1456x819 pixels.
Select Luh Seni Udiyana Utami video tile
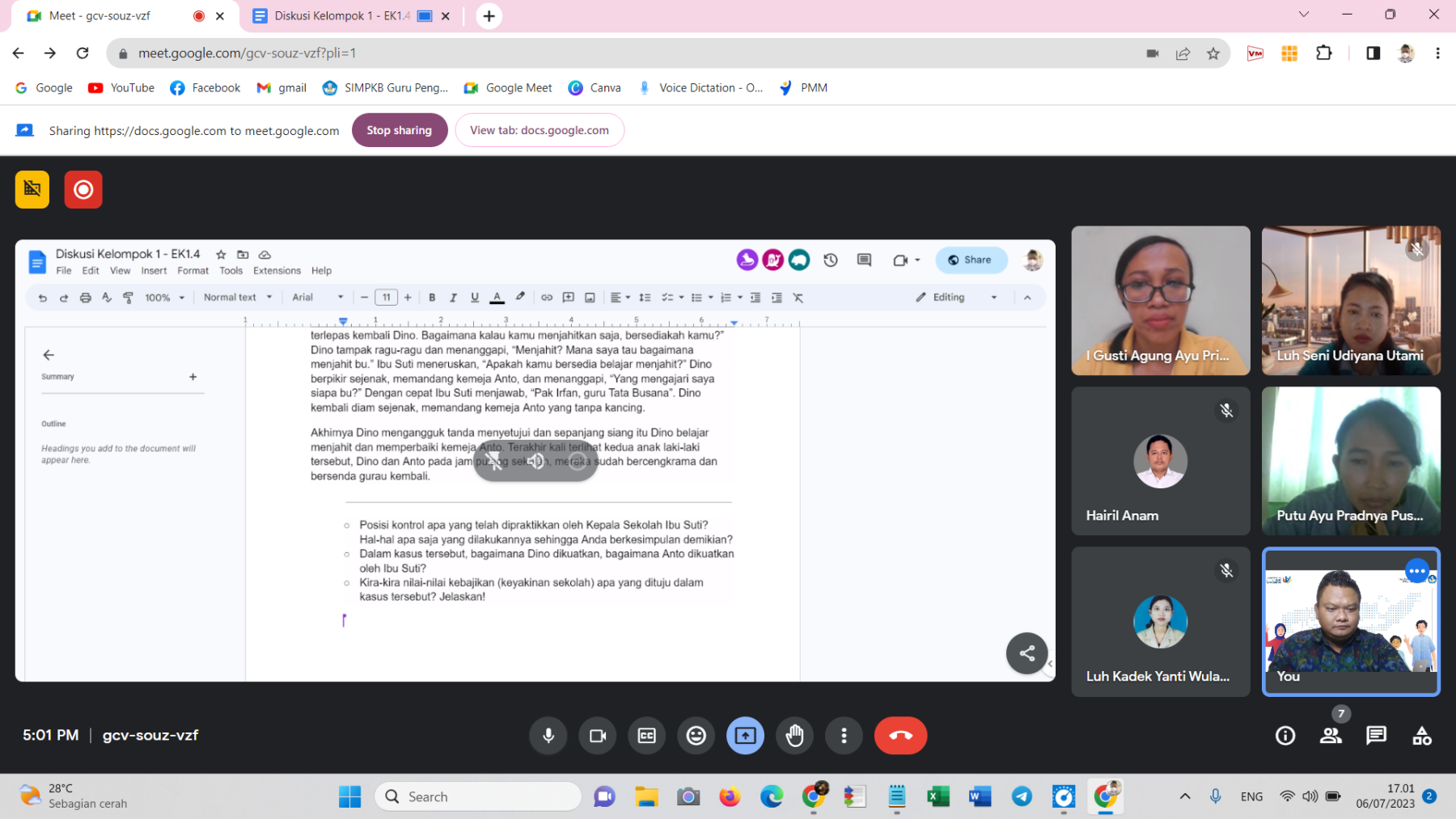[1351, 301]
